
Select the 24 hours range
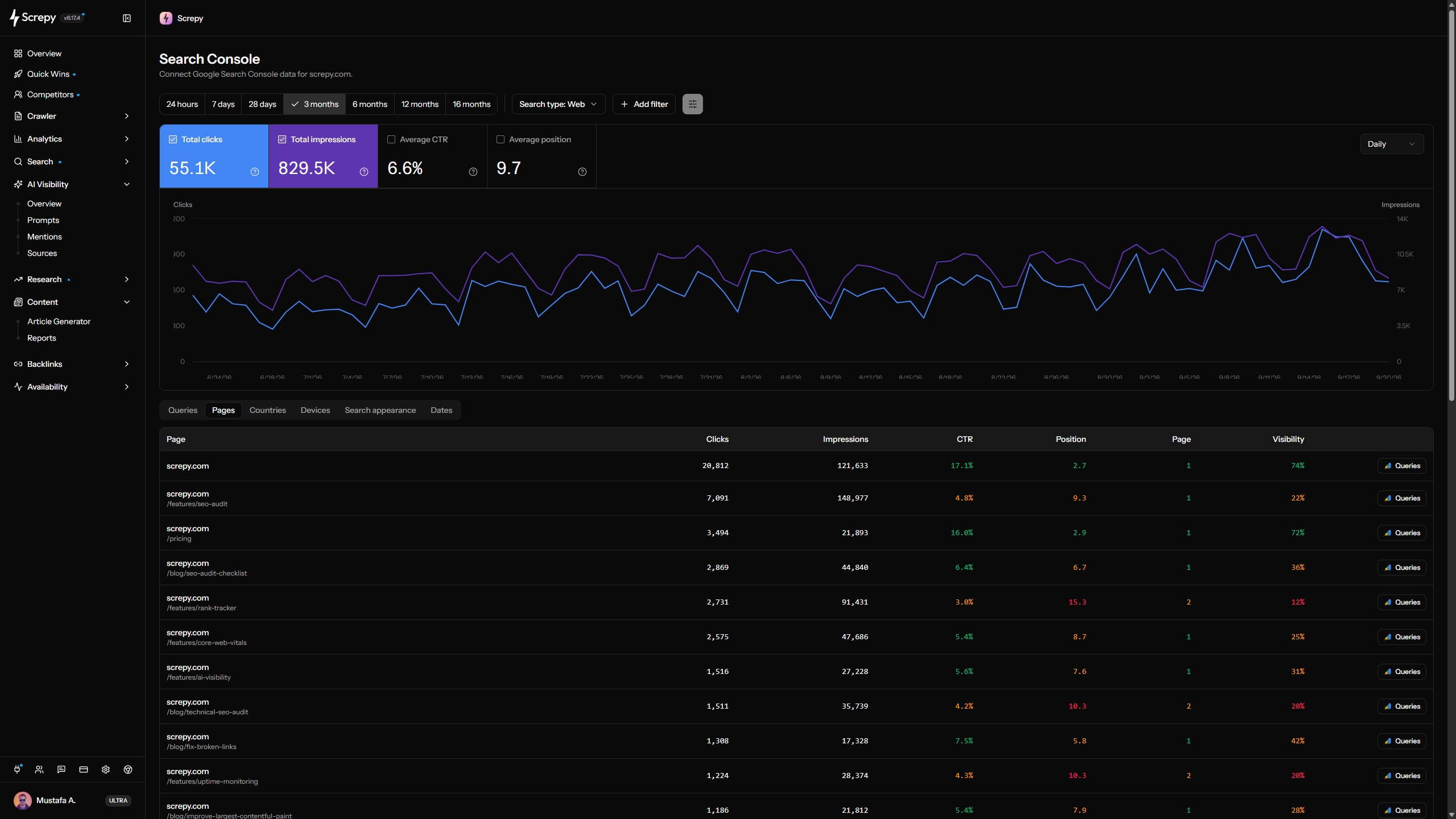click(x=182, y=104)
